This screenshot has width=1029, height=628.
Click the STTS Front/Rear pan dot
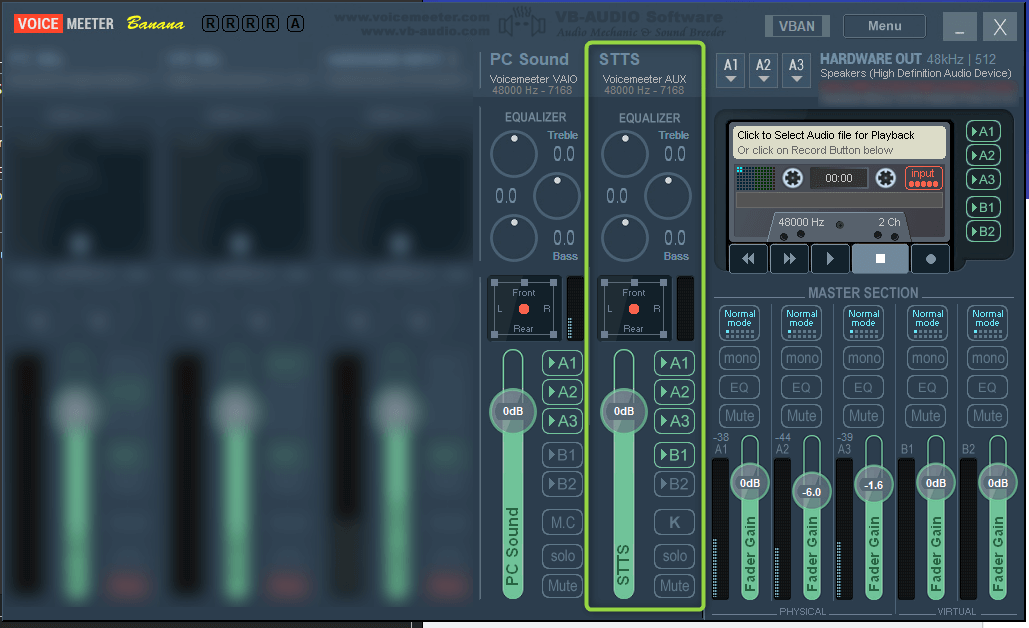coord(634,309)
